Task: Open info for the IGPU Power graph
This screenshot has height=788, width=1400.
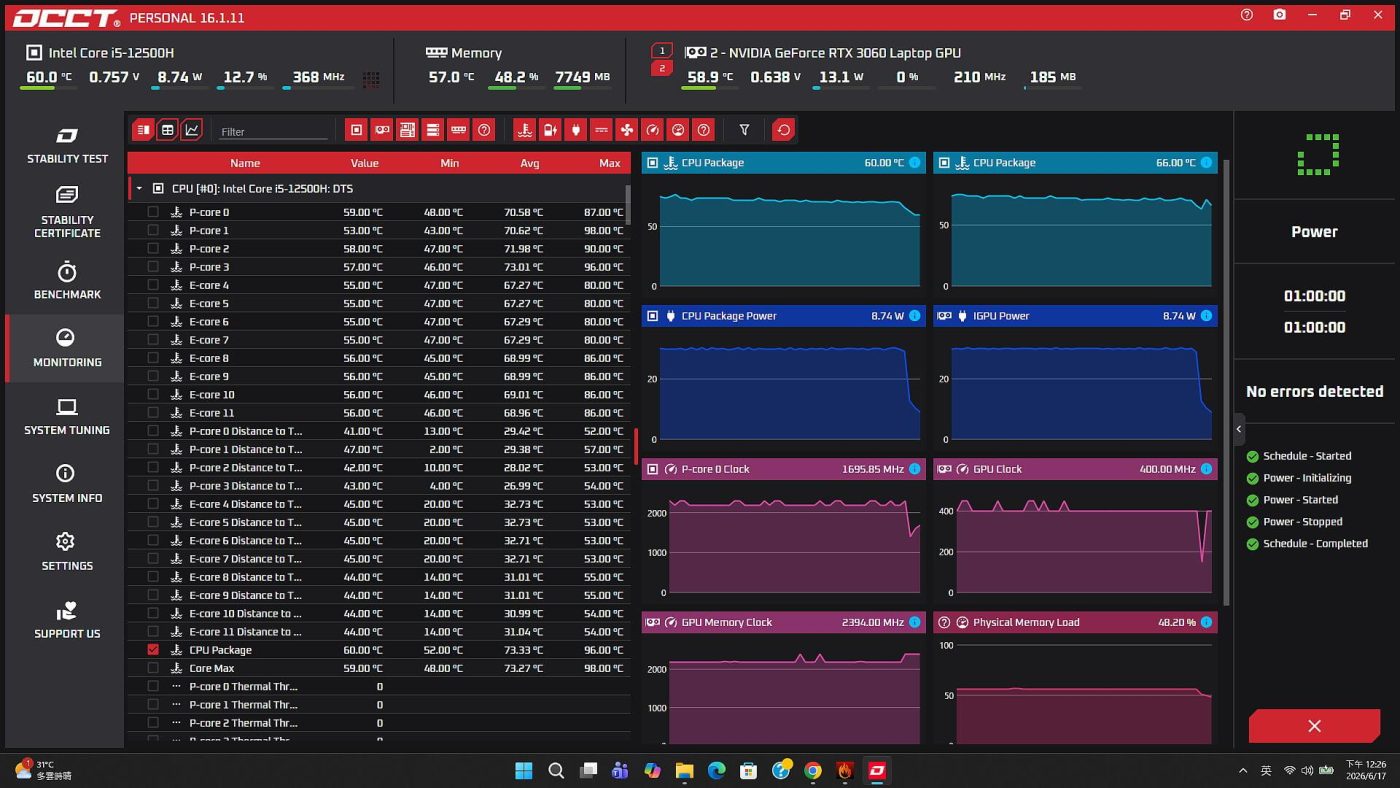Action: tap(1206, 316)
